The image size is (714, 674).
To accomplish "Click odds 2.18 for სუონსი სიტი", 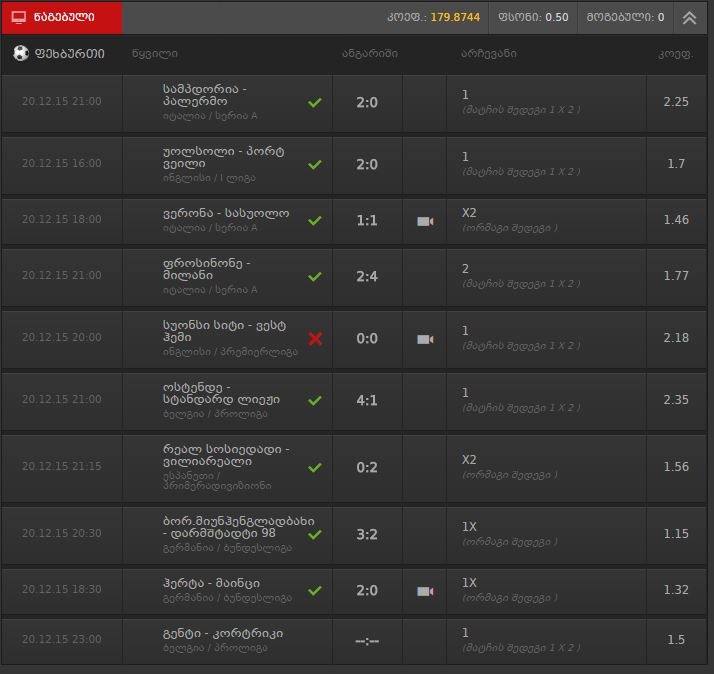I will [x=676, y=337].
